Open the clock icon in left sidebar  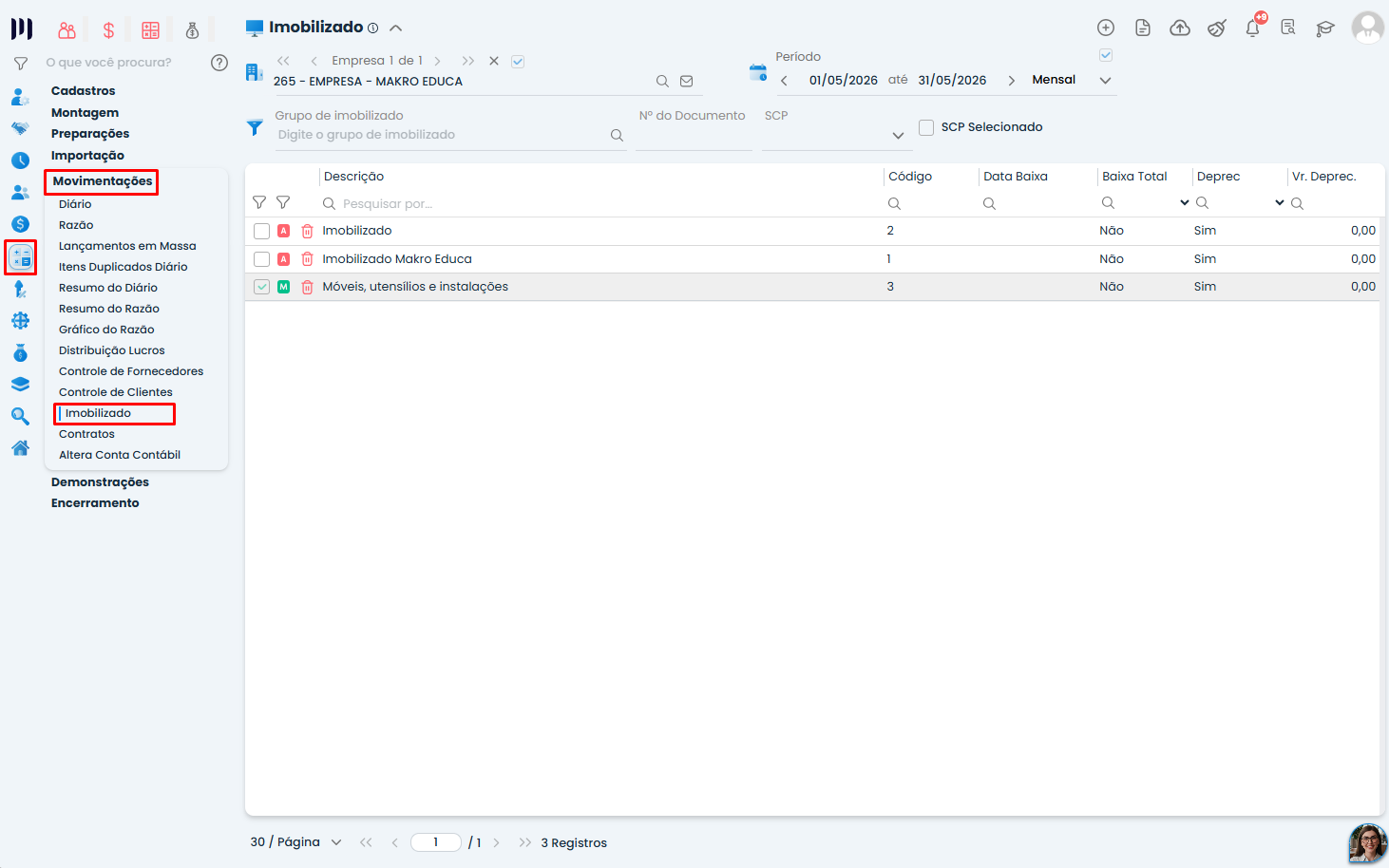(20, 160)
